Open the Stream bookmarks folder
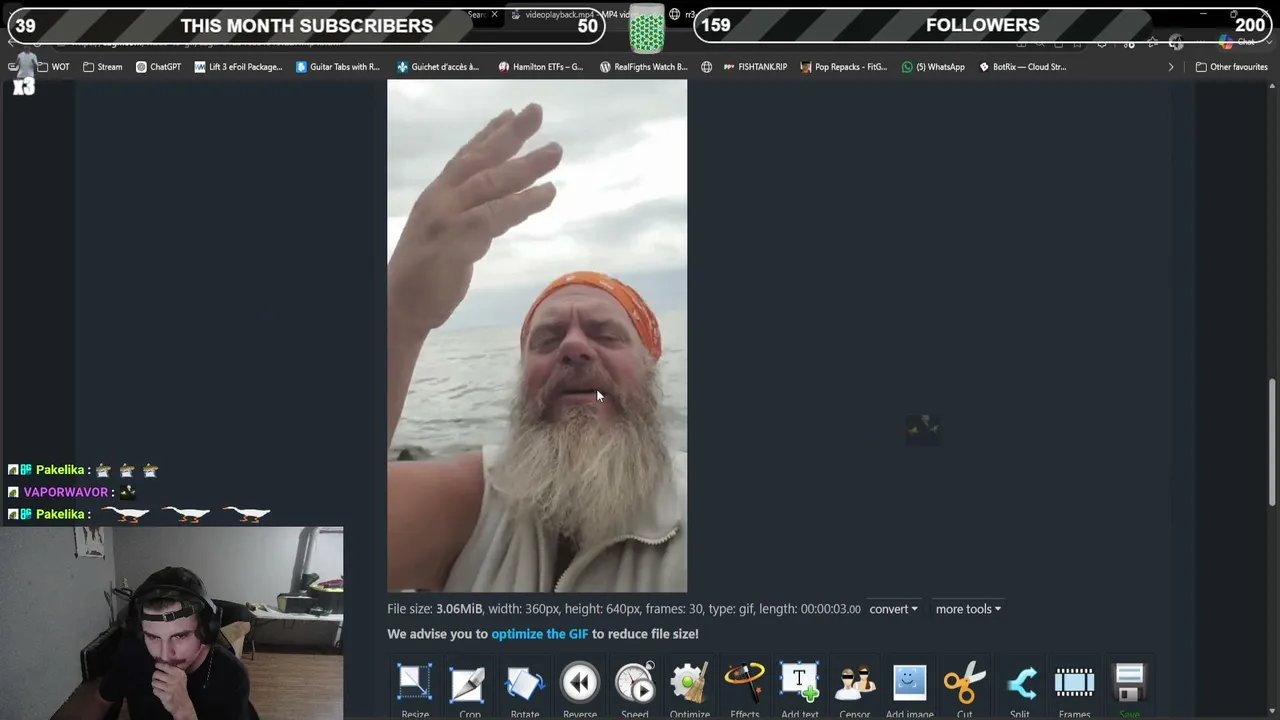Image resolution: width=1280 pixels, height=720 pixels. (x=103, y=67)
